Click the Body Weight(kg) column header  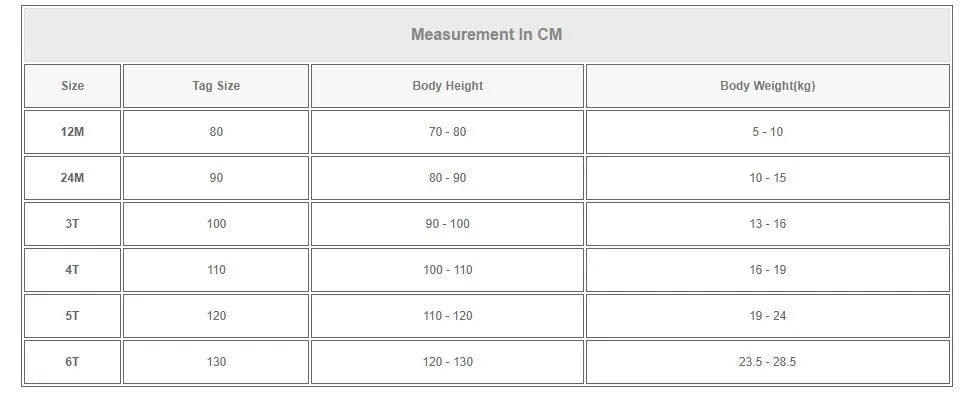[767, 86]
